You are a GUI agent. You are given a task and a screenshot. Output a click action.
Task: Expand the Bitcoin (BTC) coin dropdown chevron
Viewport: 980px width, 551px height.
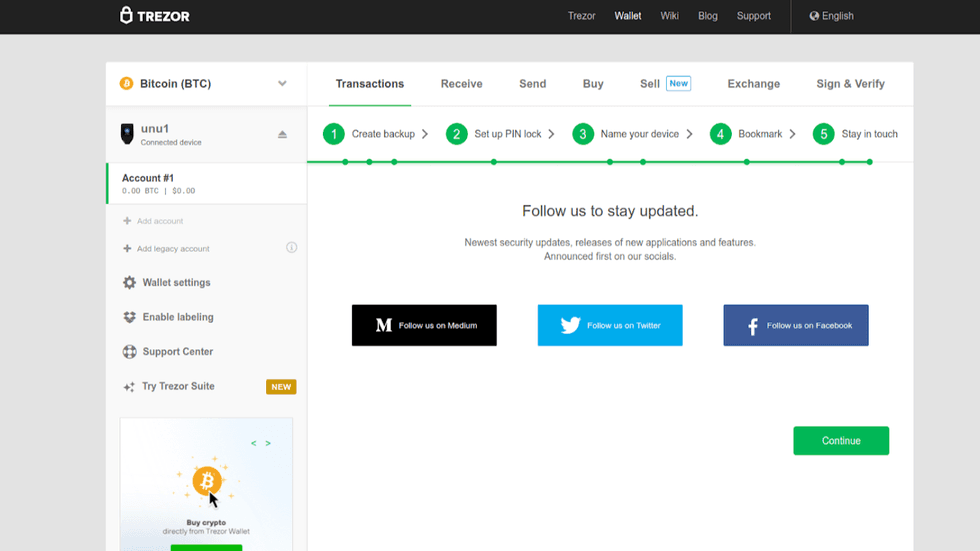(x=282, y=83)
